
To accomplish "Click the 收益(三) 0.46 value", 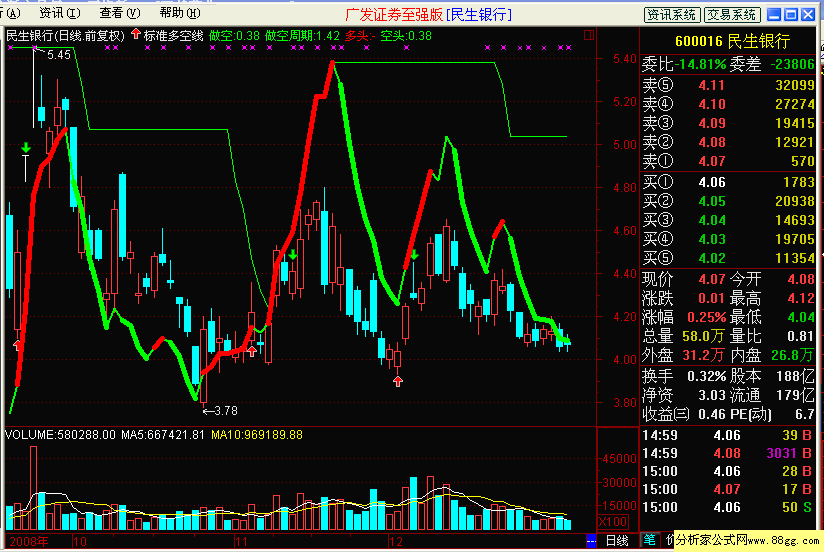I will (712, 415).
